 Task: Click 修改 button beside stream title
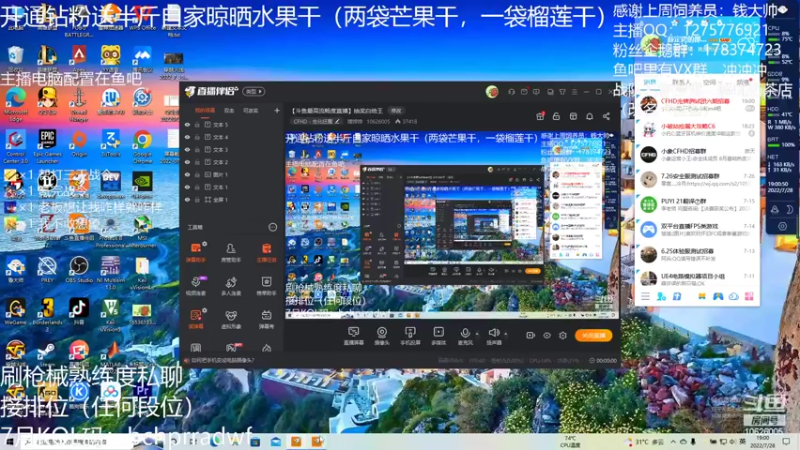point(396,111)
